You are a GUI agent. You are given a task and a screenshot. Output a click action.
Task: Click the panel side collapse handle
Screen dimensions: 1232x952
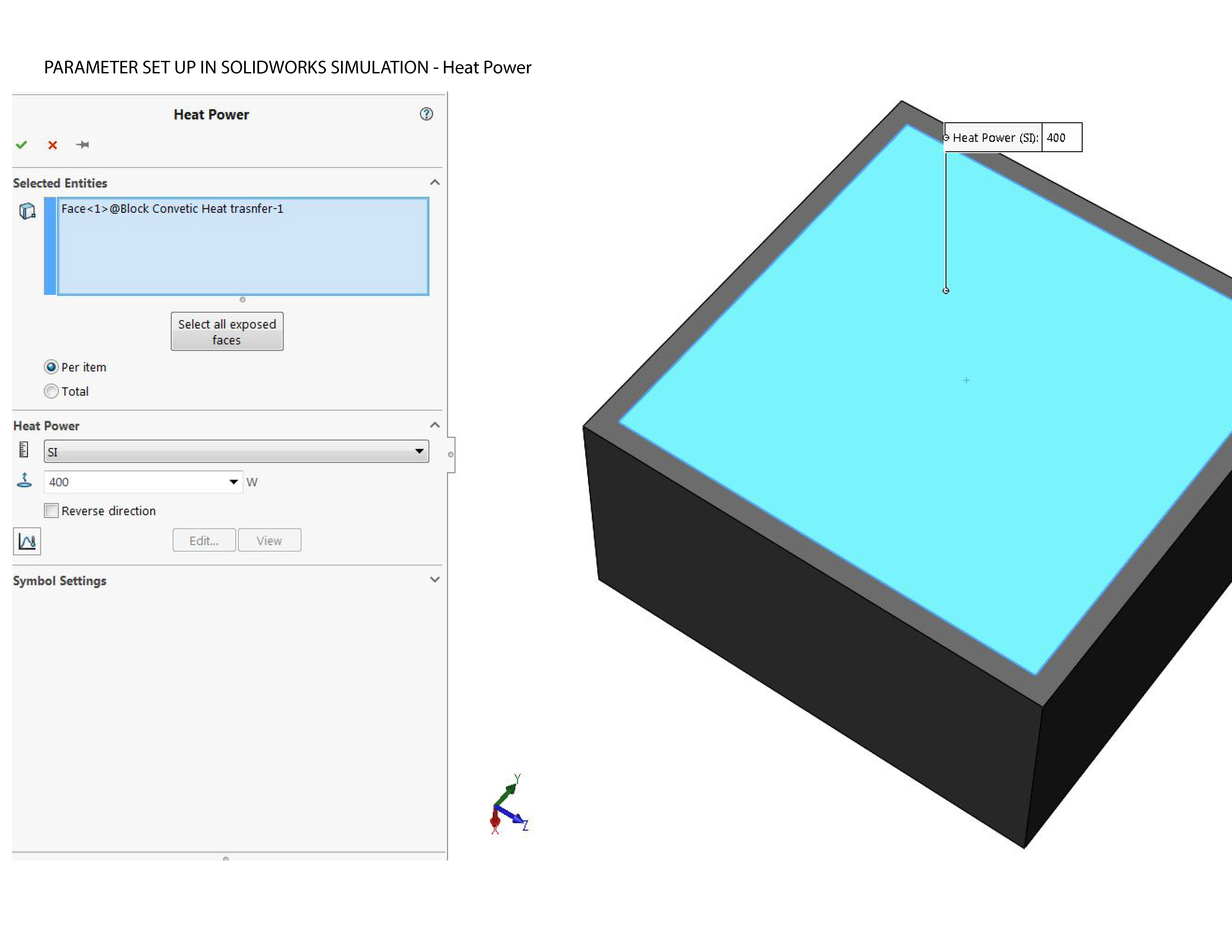451,455
